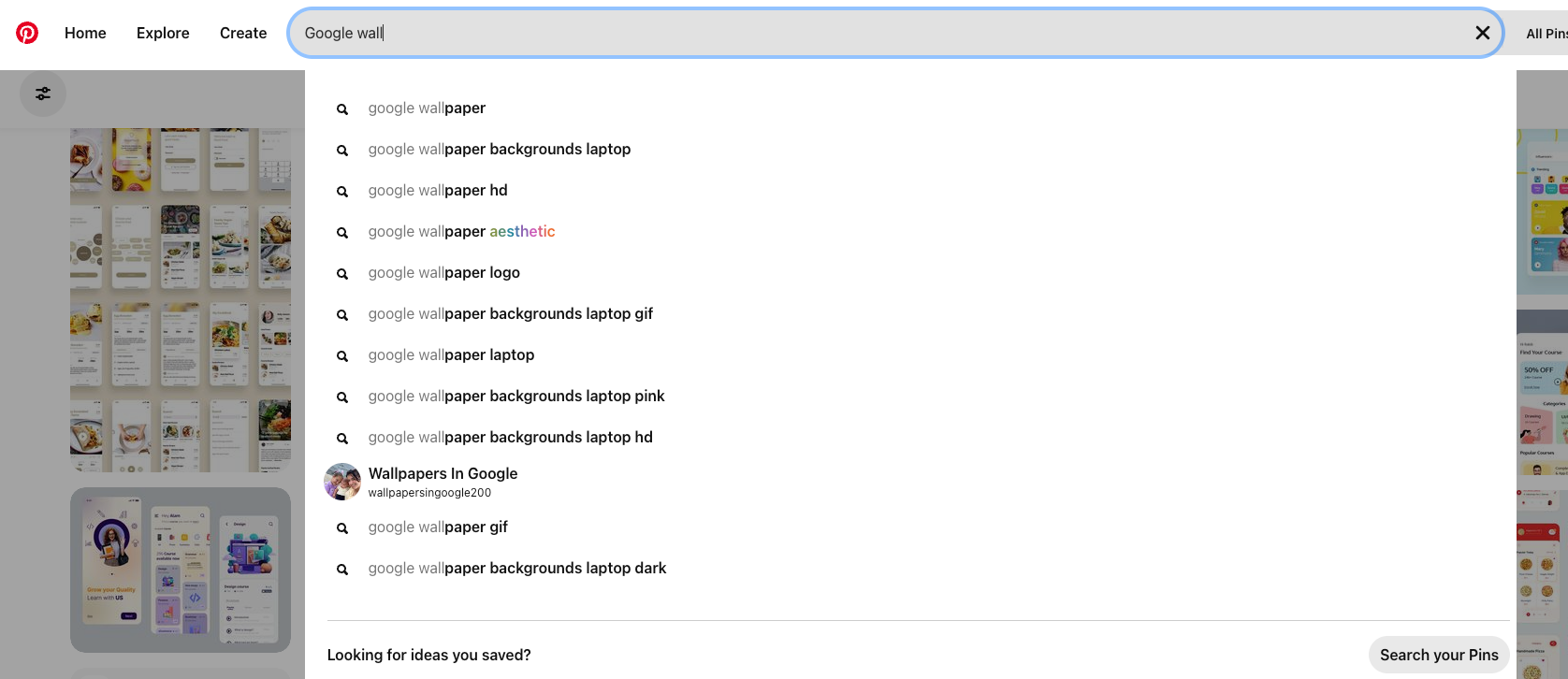Open the Explore navigation item

click(163, 33)
